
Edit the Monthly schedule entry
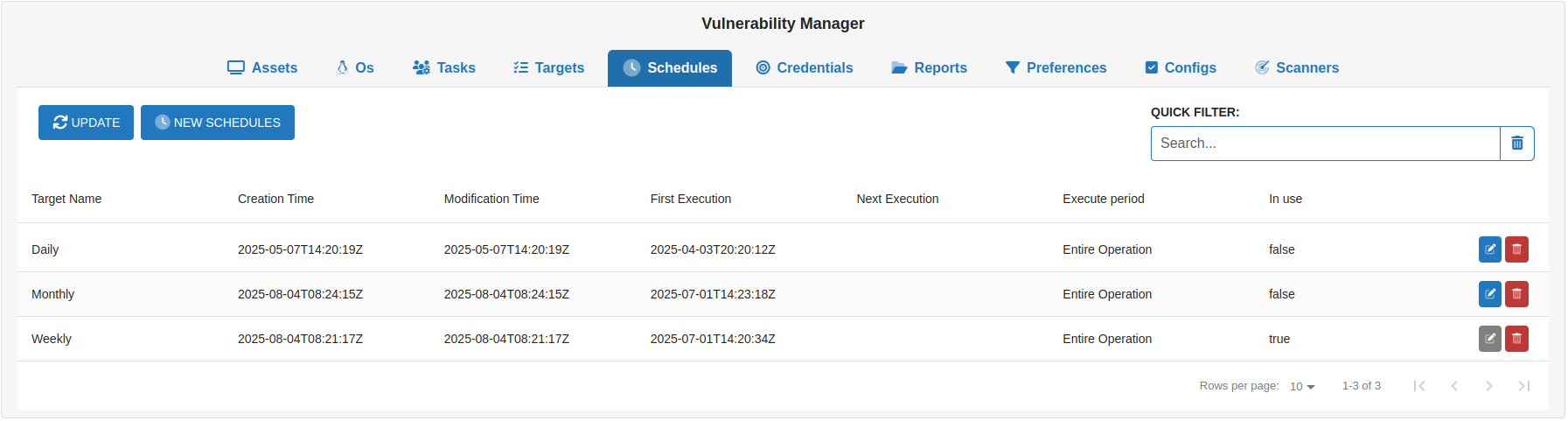click(x=1489, y=294)
